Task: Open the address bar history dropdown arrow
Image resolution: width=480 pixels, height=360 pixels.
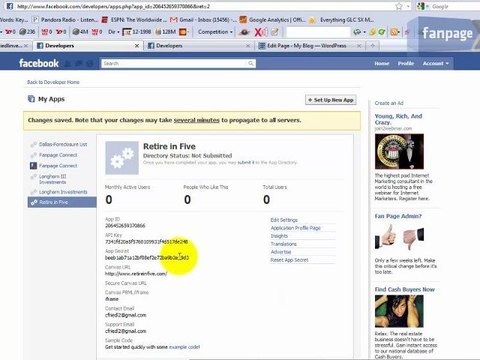Action: click(408, 6)
